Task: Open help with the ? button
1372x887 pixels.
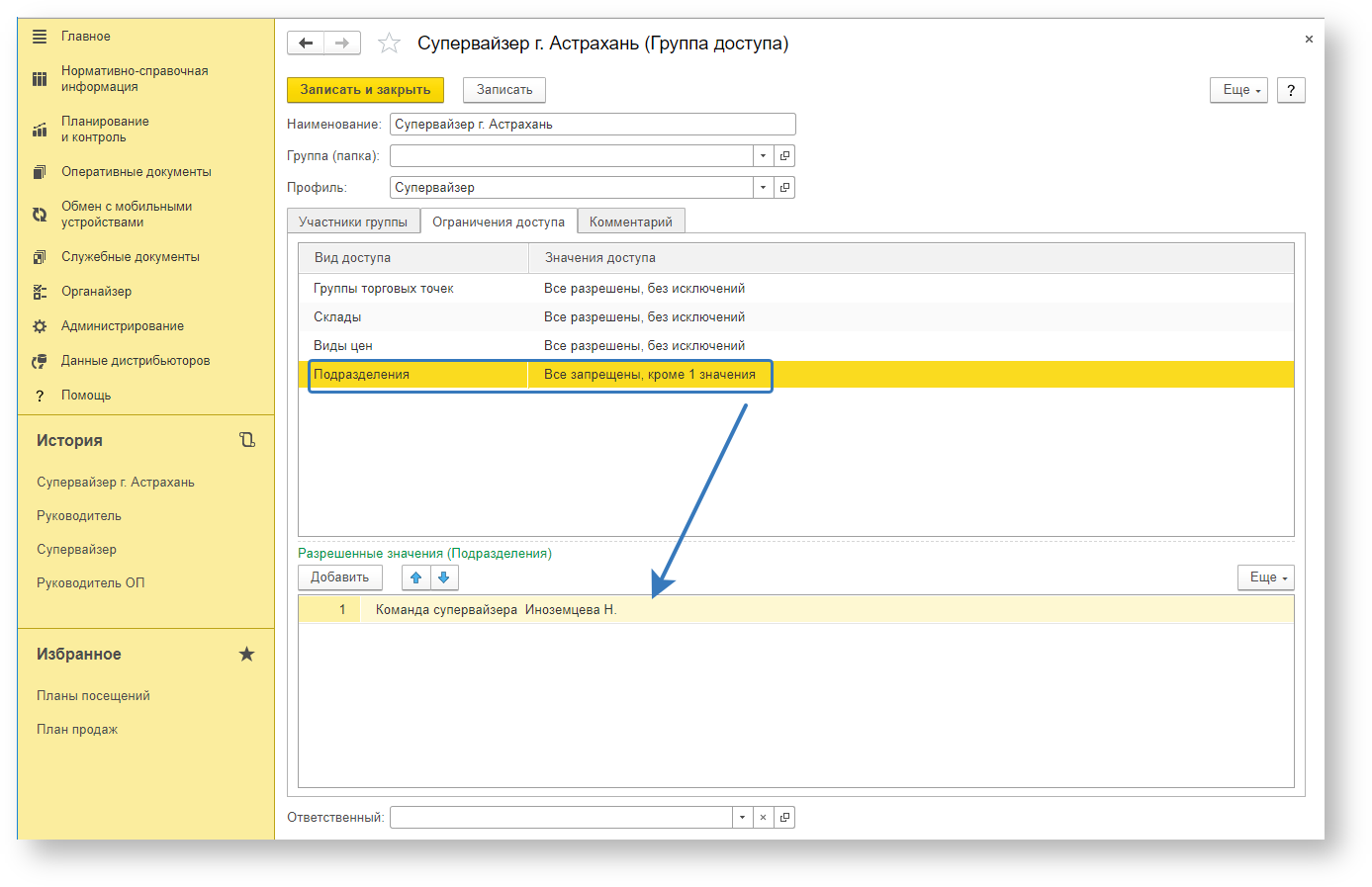Action: [1291, 90]
